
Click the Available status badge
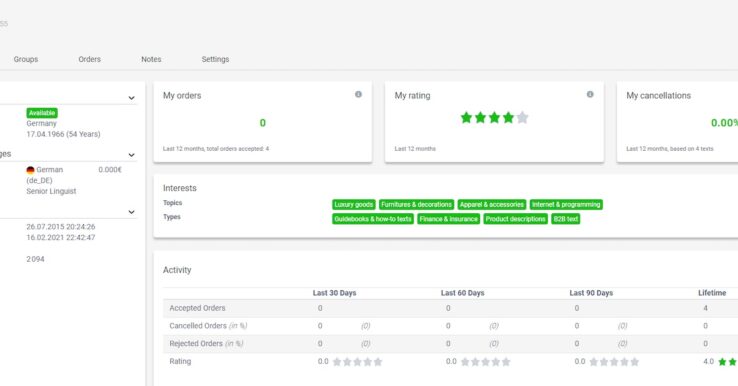(42, 113)
